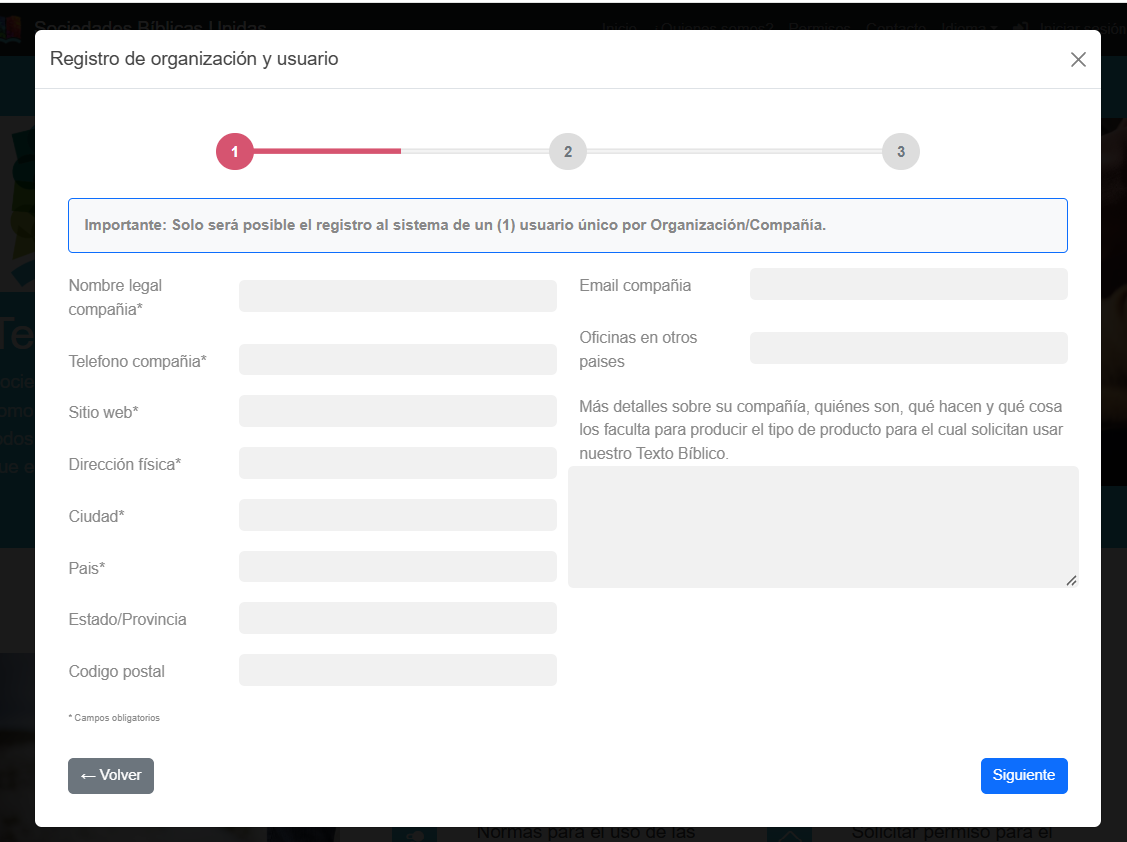Viewport: 1127px width, 842px height.
Task: Focus the Dirección física input
Action: [397, 463]
